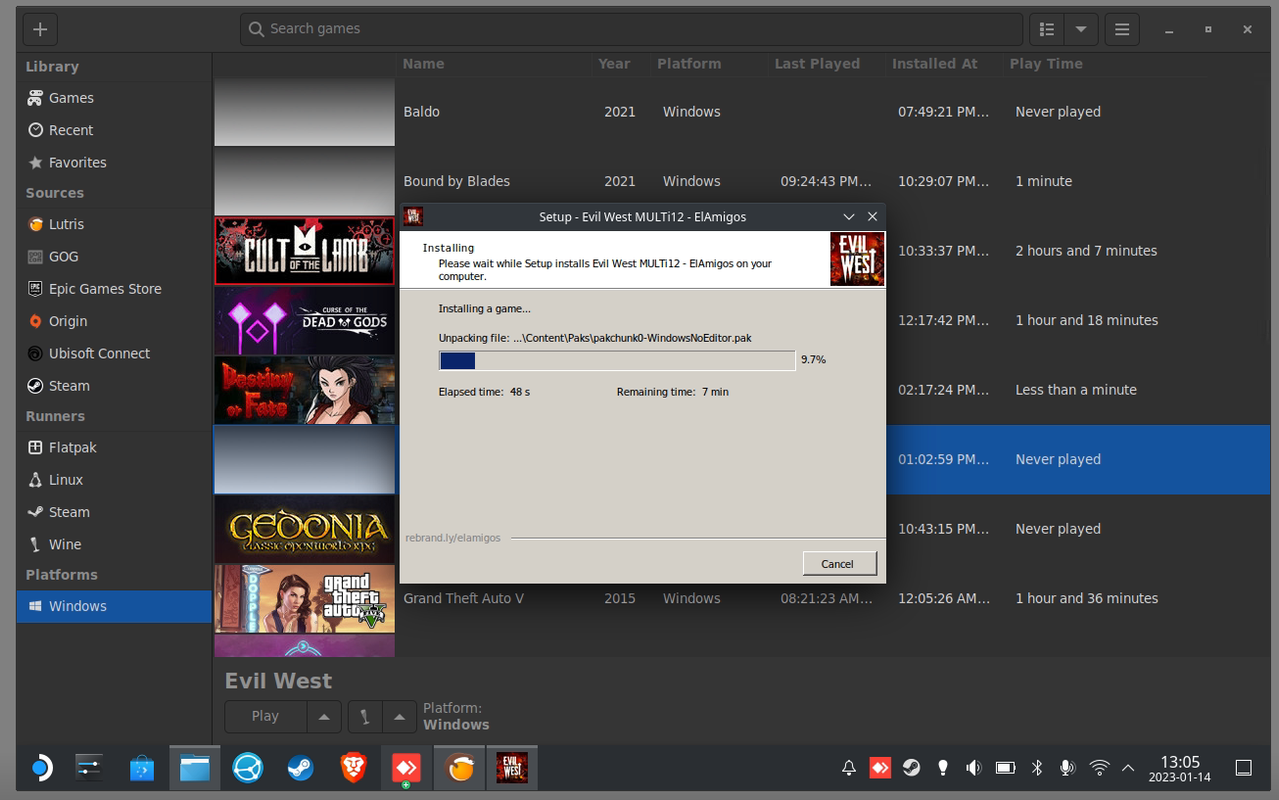The height and width of the screenshot is (800, 1279).
Task: Open Epic Games Store source
Action: click(114, 288)
